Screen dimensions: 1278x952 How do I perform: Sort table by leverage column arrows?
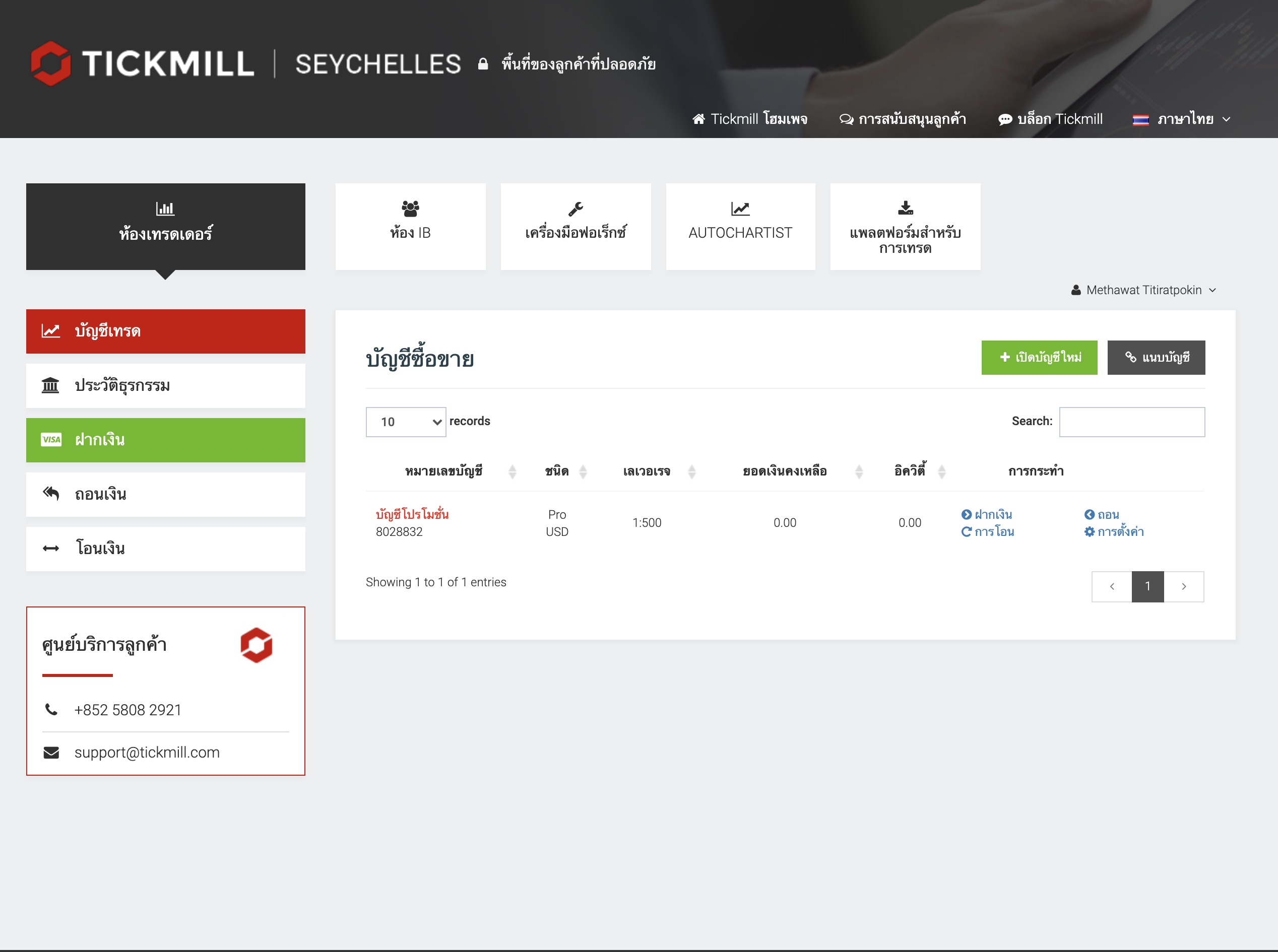(692, 472)
